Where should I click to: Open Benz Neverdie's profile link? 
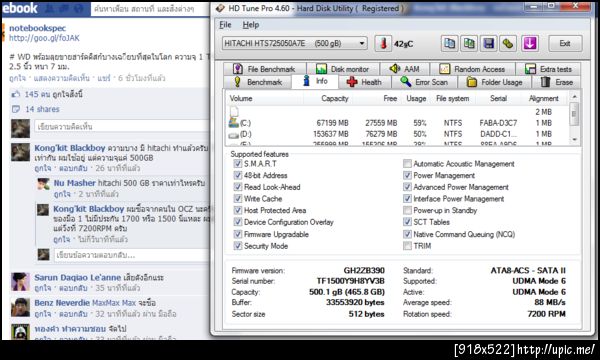(x=62, y=303)
